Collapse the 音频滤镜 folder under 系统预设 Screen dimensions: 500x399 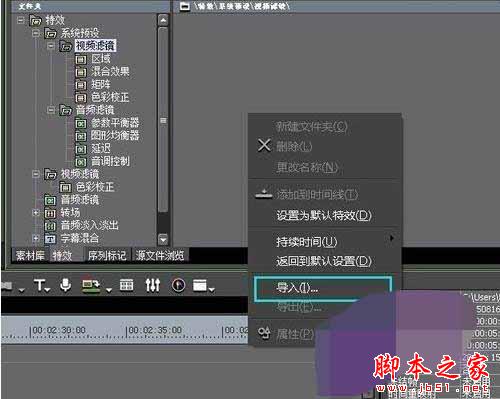[x=51, y=110]
